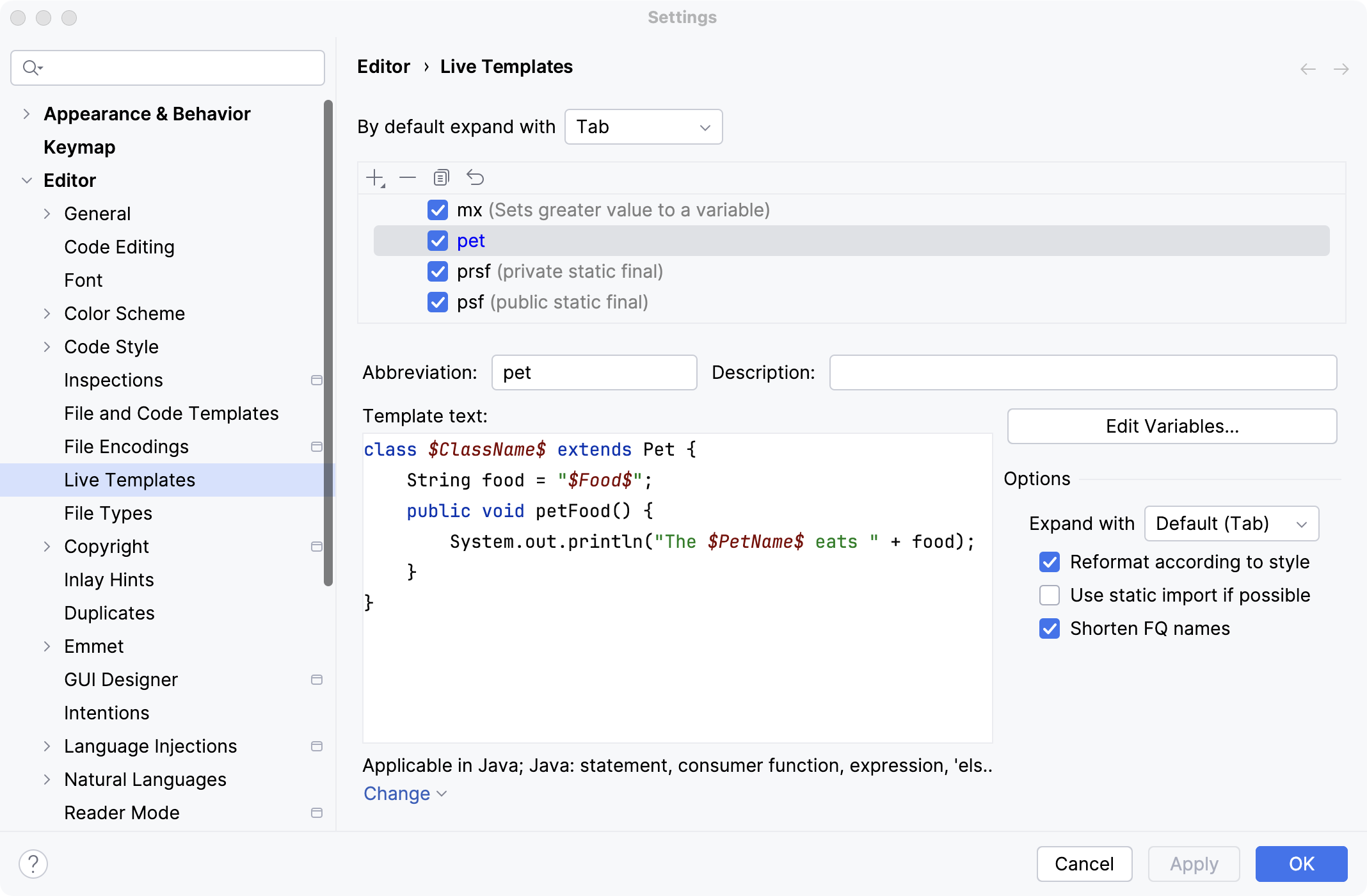Image resolution: width=1367 pixels, height=896 pixels.
Task: Uncheck the prsf template
Action: tap(438, 271)
